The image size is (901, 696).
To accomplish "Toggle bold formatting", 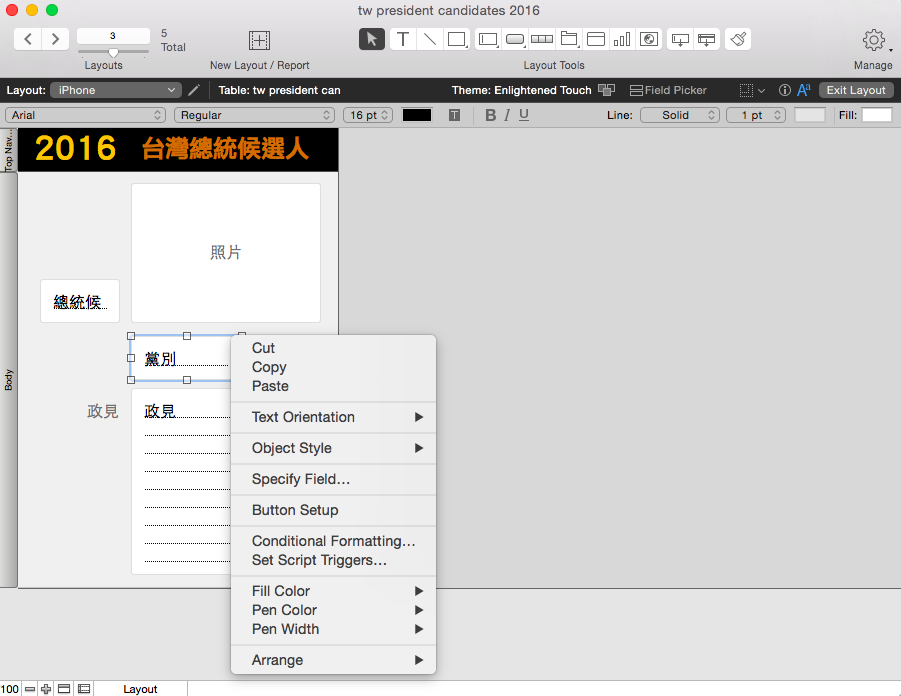I will [x=490, y=115].
